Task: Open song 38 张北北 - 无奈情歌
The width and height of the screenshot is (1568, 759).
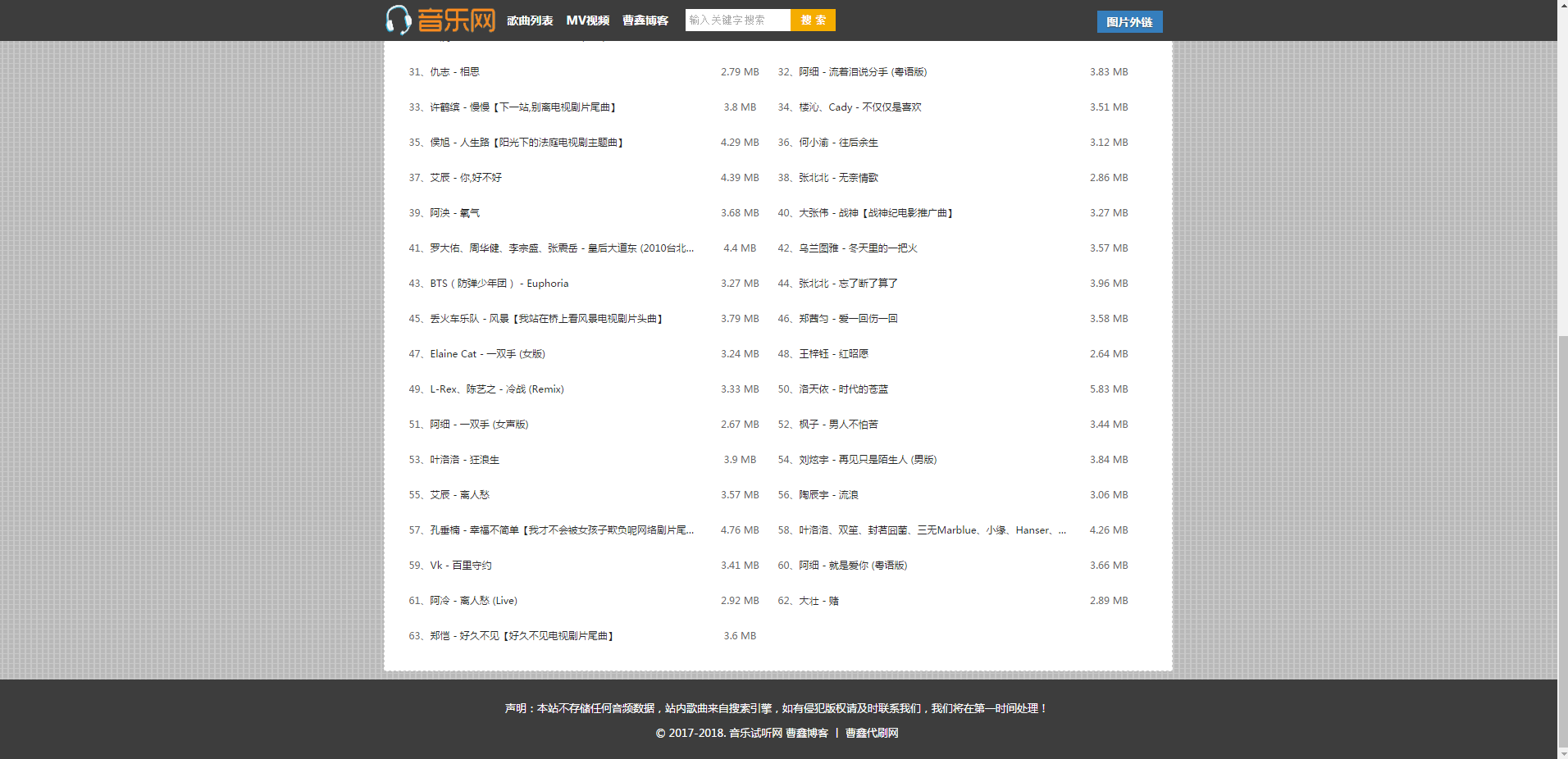Action: point(838,178)
